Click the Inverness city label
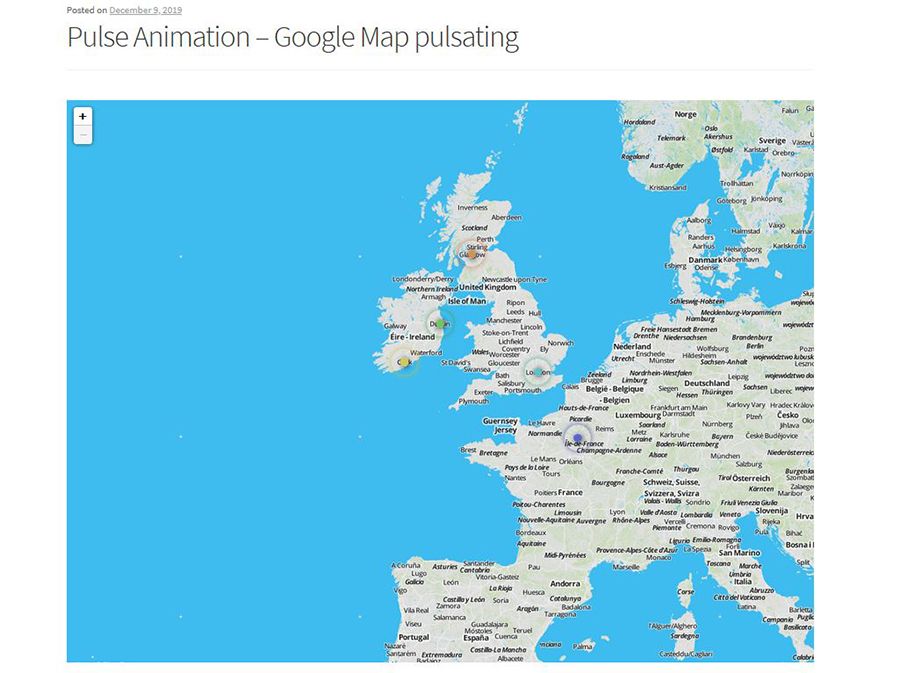 472,208
